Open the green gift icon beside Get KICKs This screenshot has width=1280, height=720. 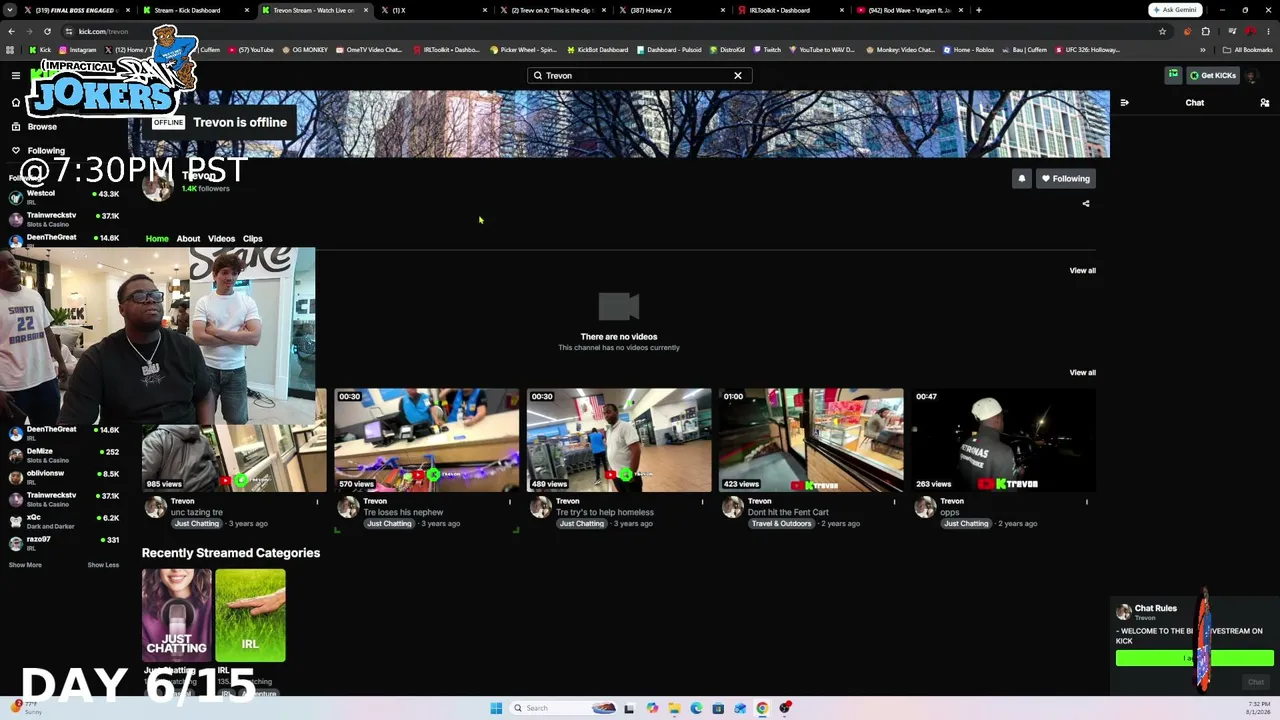click(1173, 75)
